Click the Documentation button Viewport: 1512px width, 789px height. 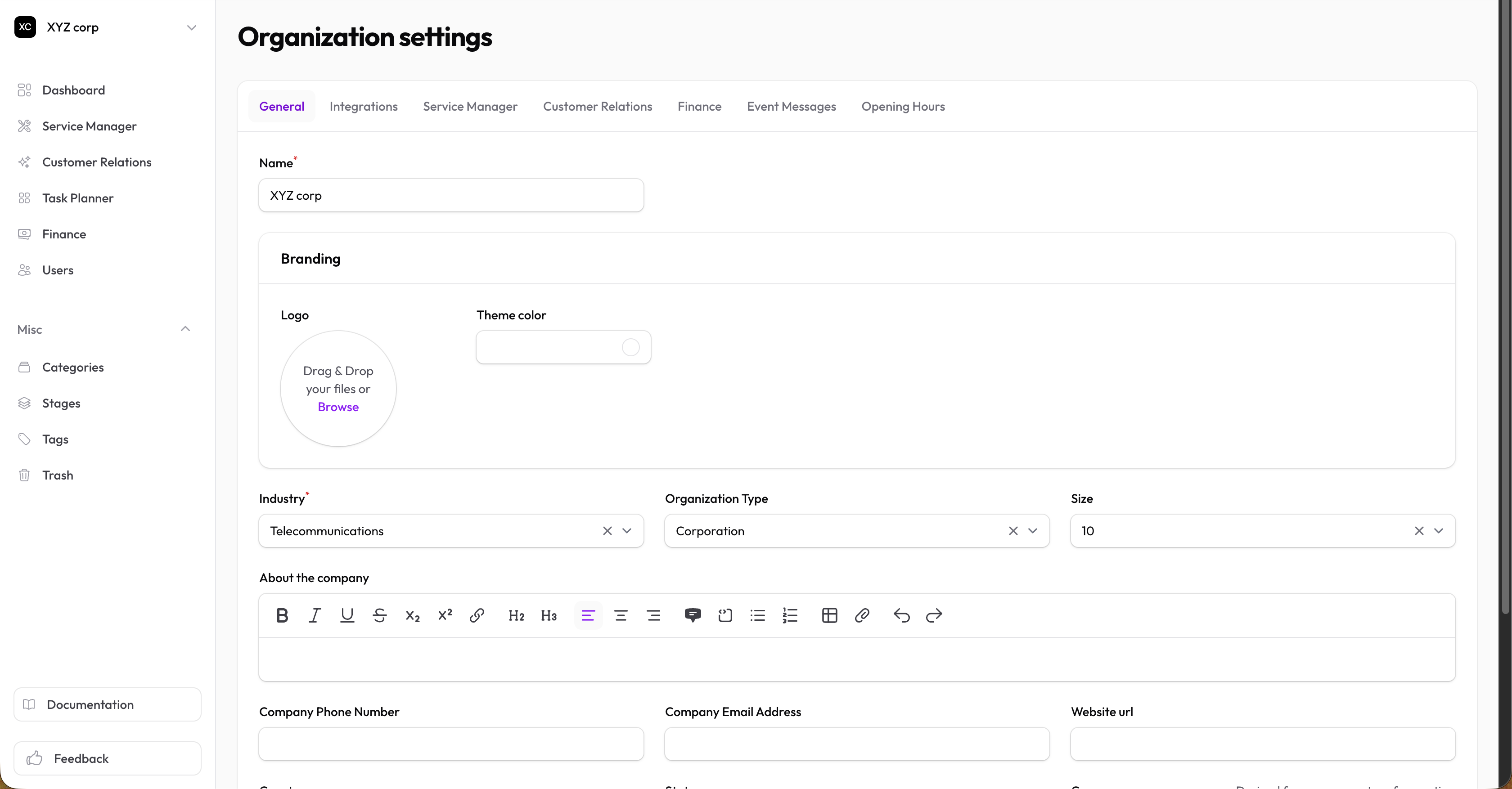tap(108, 704)
